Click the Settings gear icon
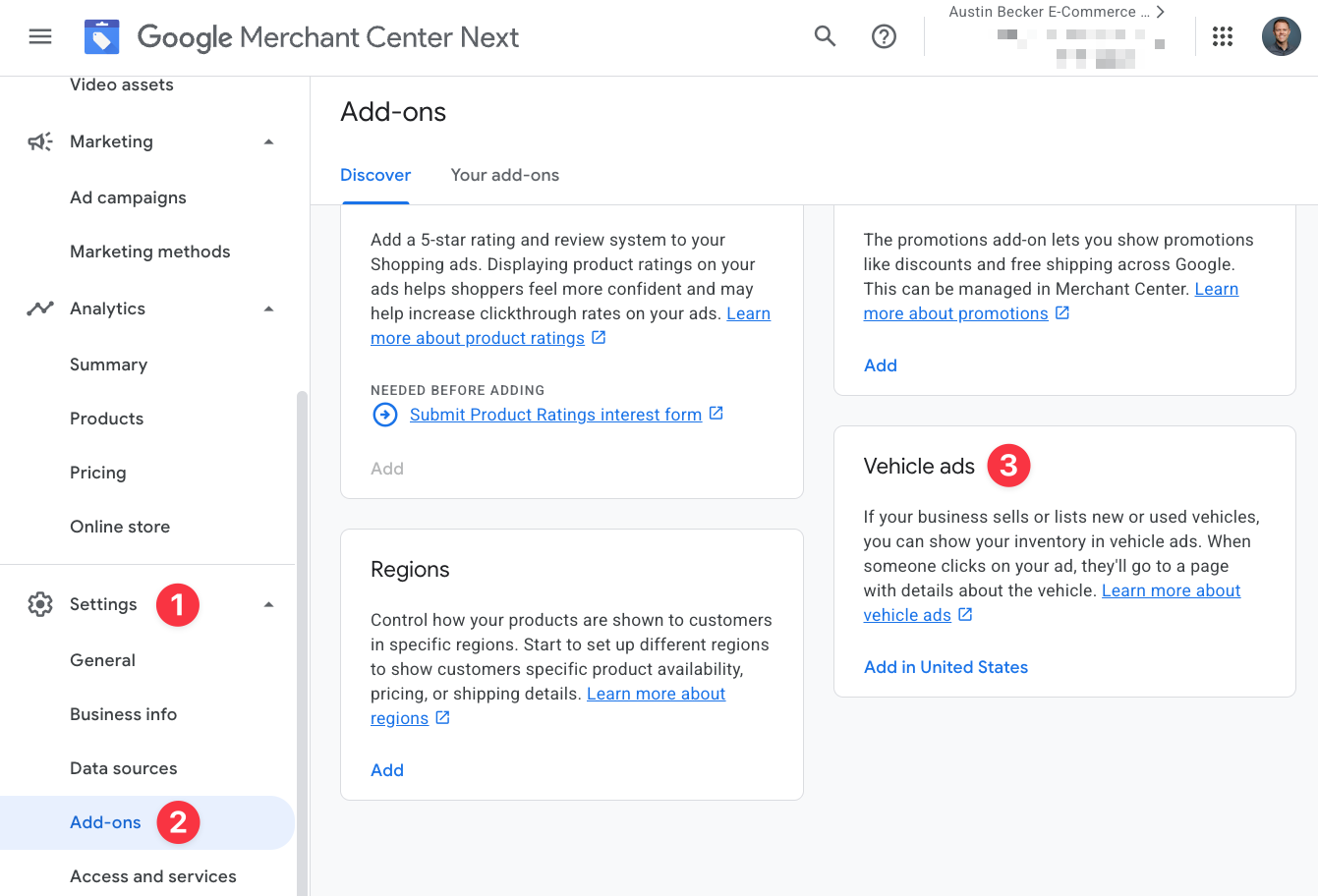This screenshot has height=896, width=1318. 40,604
